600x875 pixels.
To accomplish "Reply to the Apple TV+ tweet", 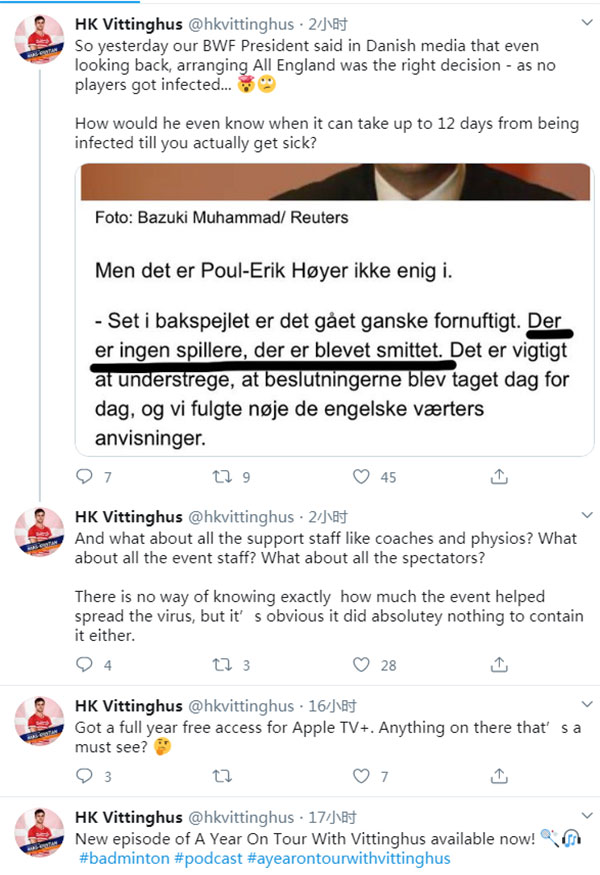I will coord(84,775).
